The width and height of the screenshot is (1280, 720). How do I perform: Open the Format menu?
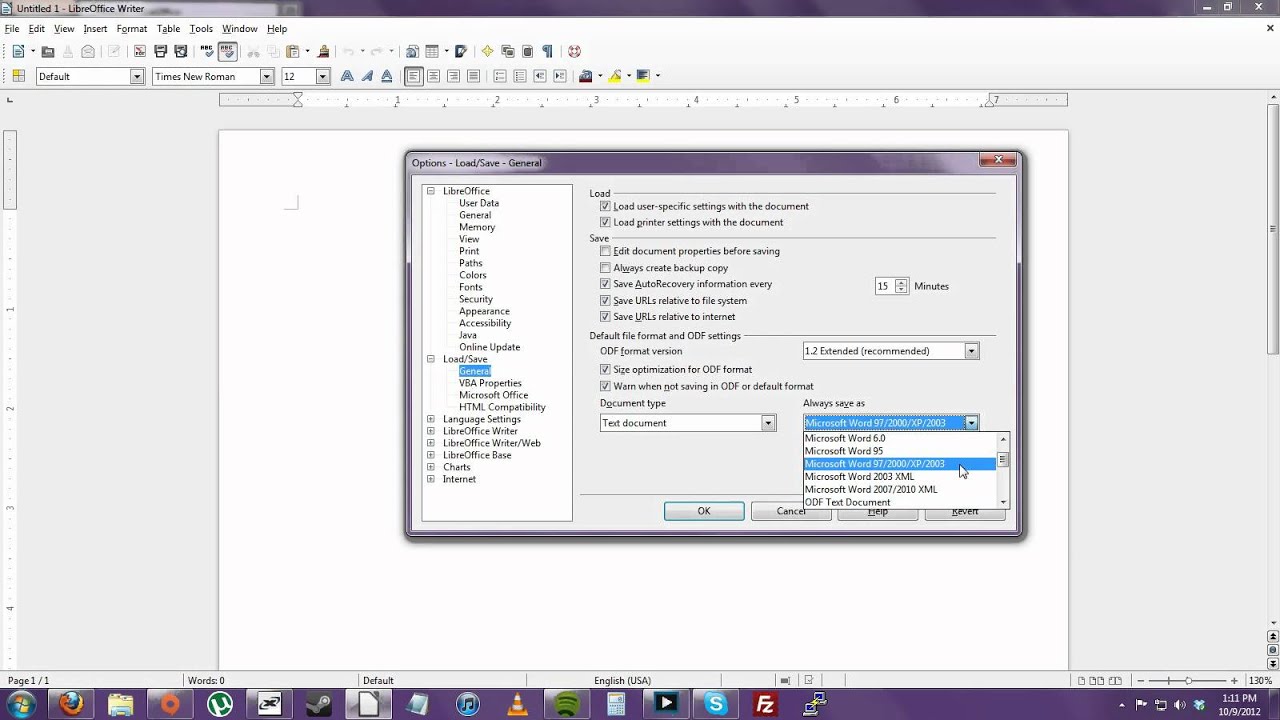(132, 29)
